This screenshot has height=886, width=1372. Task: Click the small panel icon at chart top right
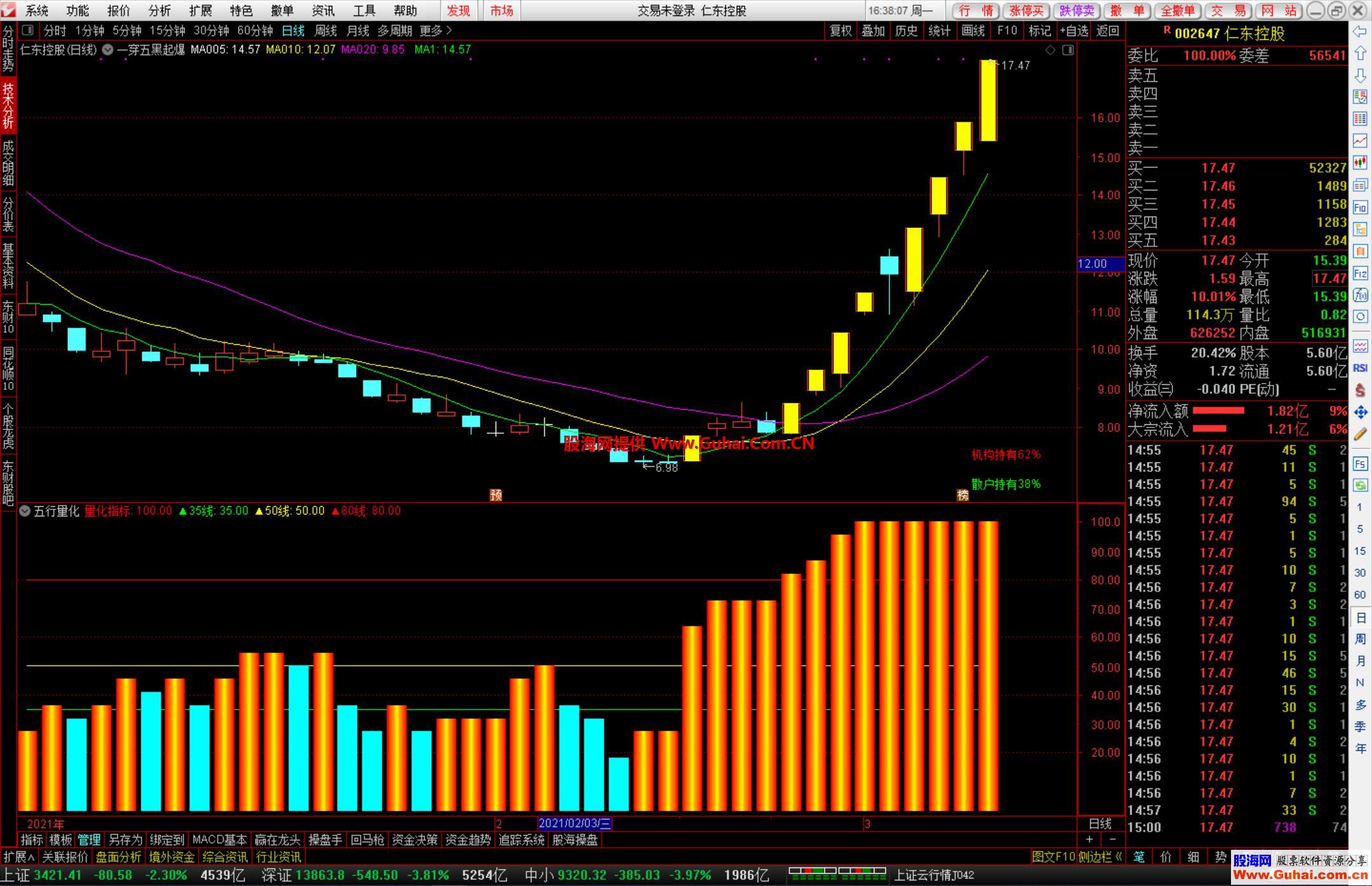click(1068, 50)
